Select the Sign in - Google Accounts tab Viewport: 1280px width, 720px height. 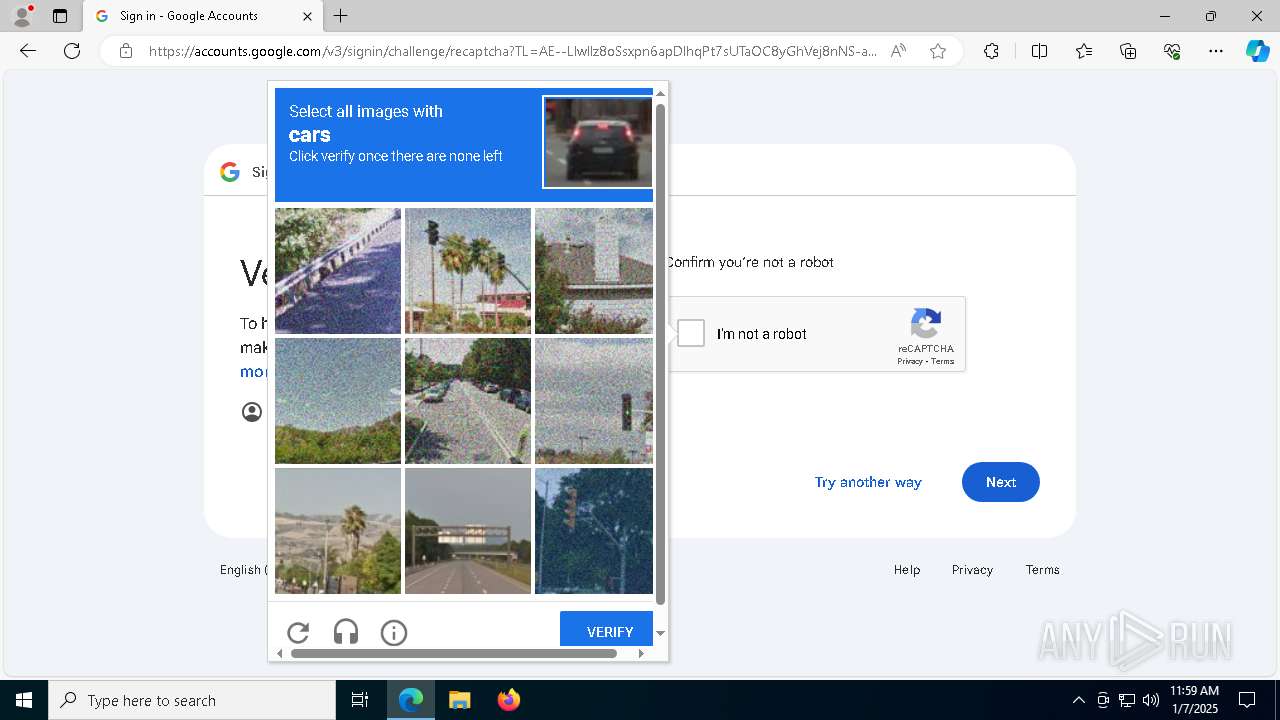click(x=202, y=16)
